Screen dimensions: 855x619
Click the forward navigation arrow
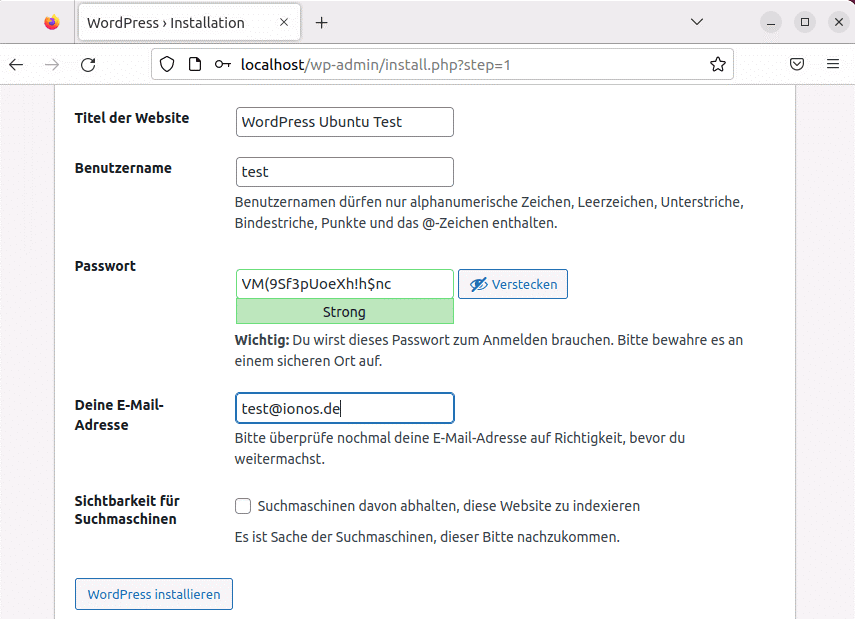click(x=52, y=65)
